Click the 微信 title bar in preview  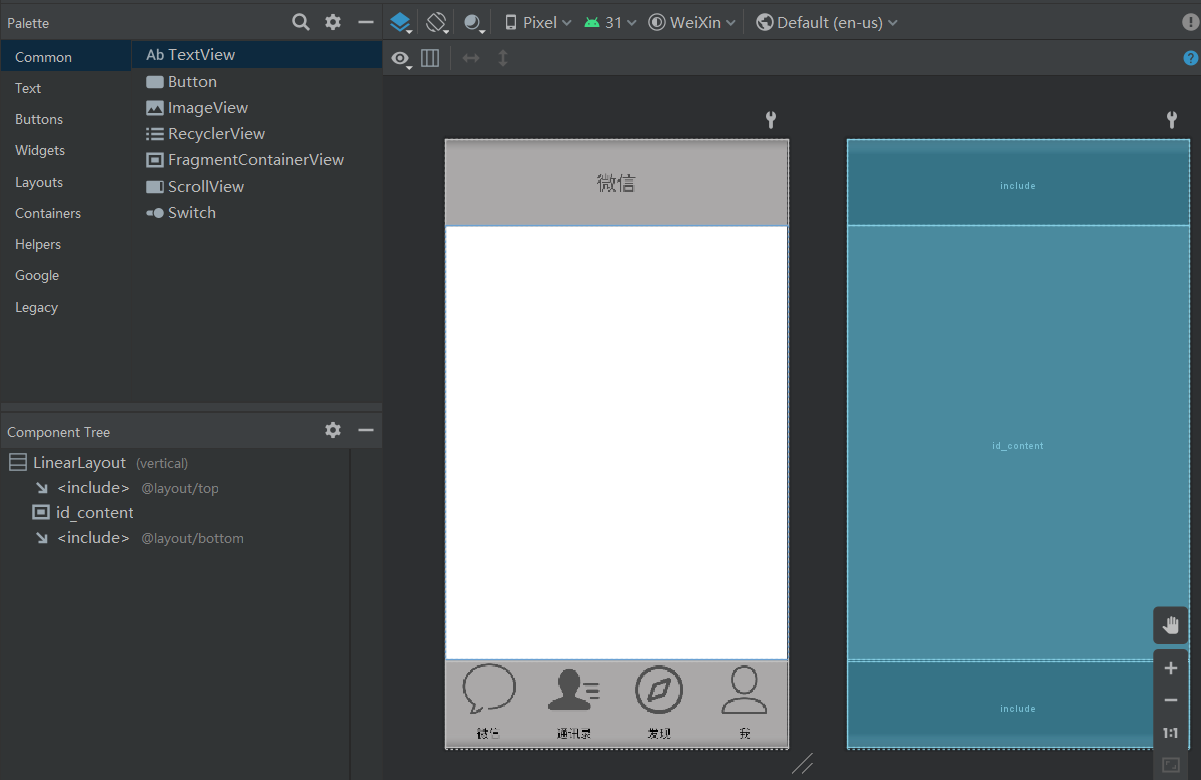coord(617,183)
